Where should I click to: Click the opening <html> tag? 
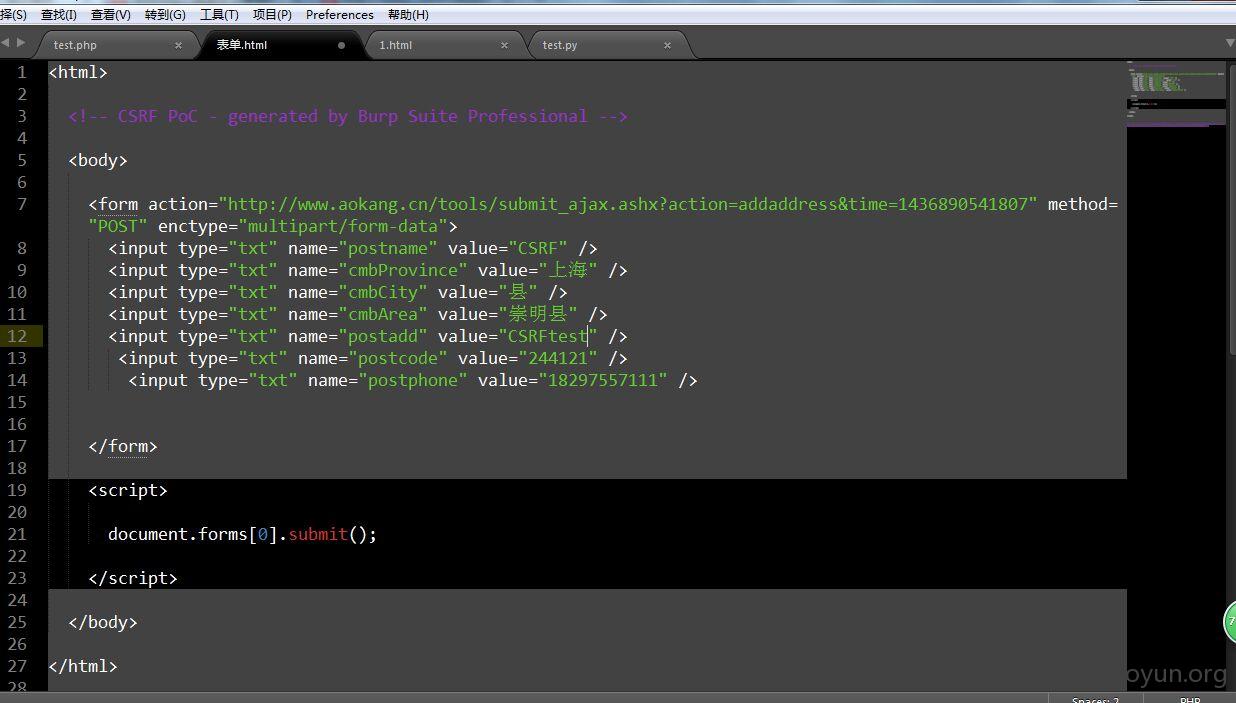coord(78,72)
